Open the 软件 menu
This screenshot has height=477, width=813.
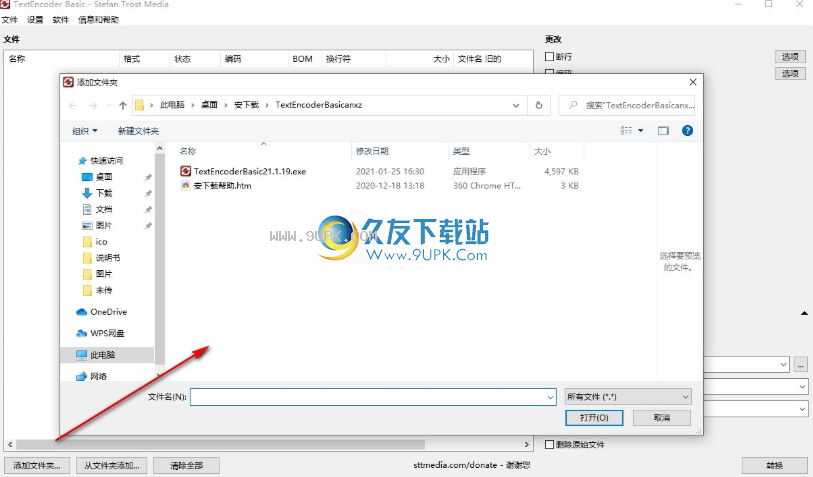pyautogui.click(x=61, y=20)
